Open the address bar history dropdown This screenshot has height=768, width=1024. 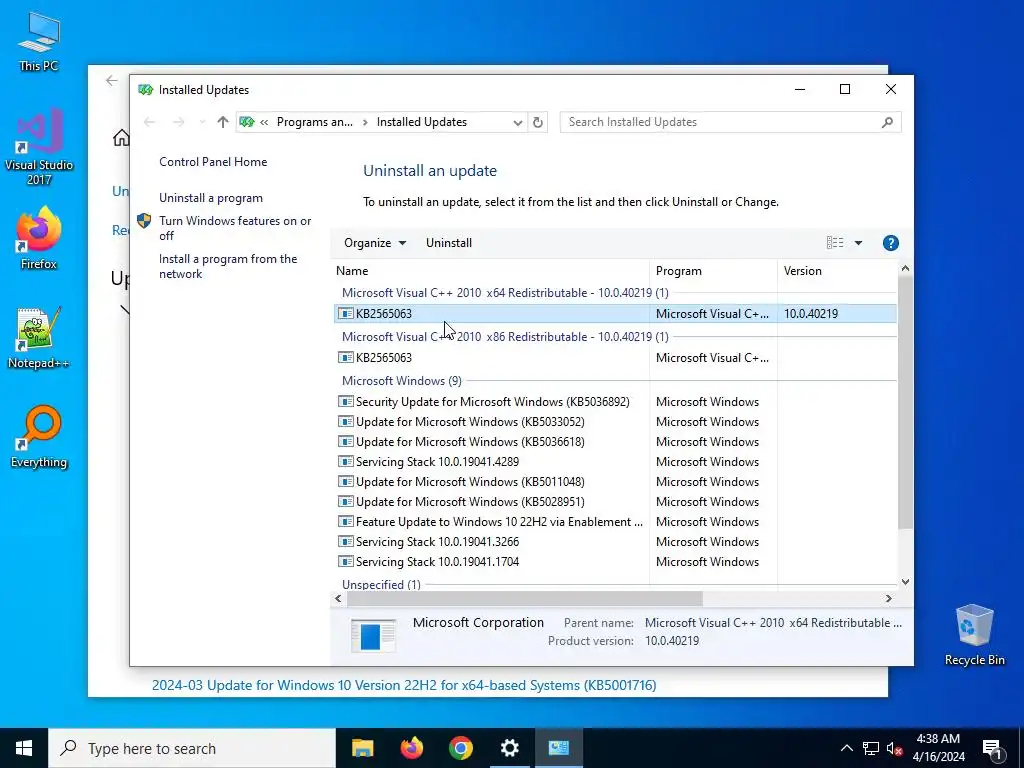click(518, 122)
